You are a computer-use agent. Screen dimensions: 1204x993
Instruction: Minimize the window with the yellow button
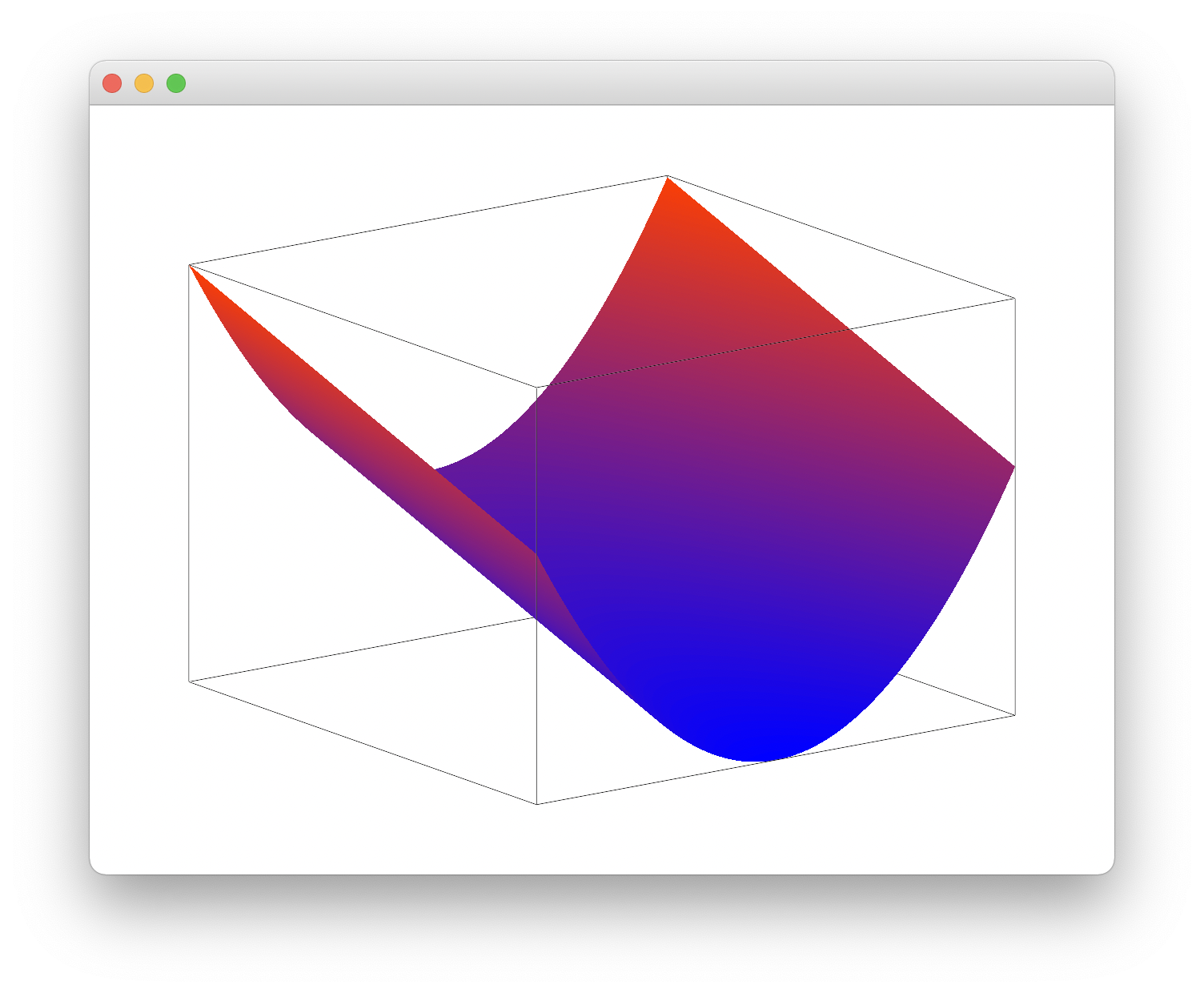[x=144, y=83]
